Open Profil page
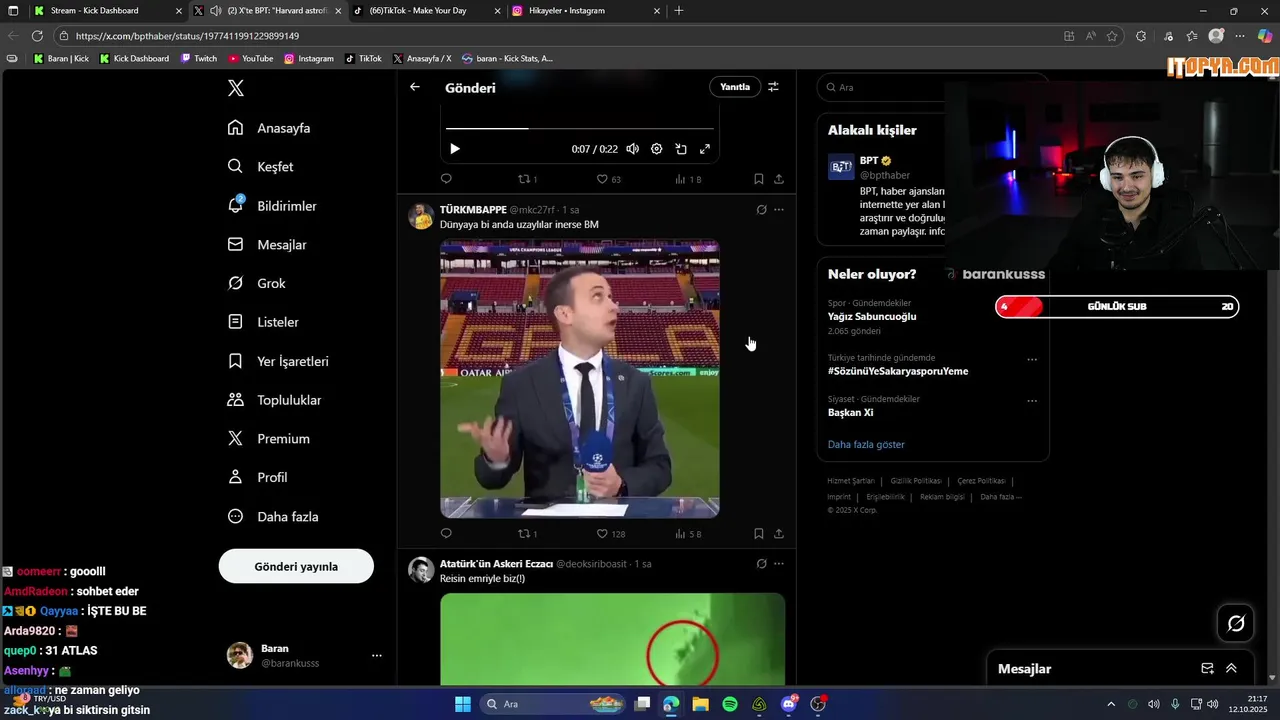 [257, 478]
